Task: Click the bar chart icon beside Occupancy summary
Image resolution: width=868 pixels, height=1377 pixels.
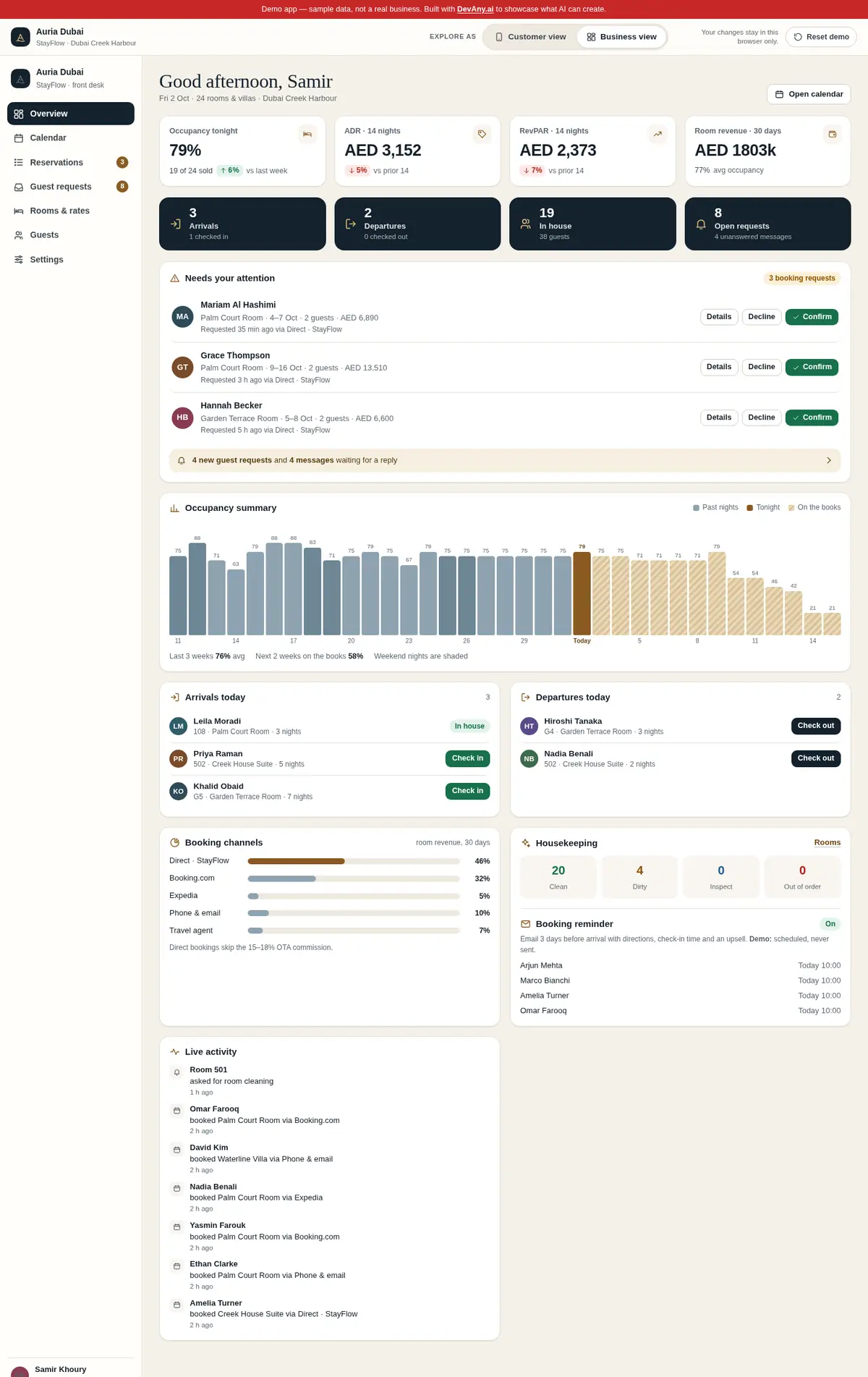Action: pyautogui.click(x=174, y=508)
